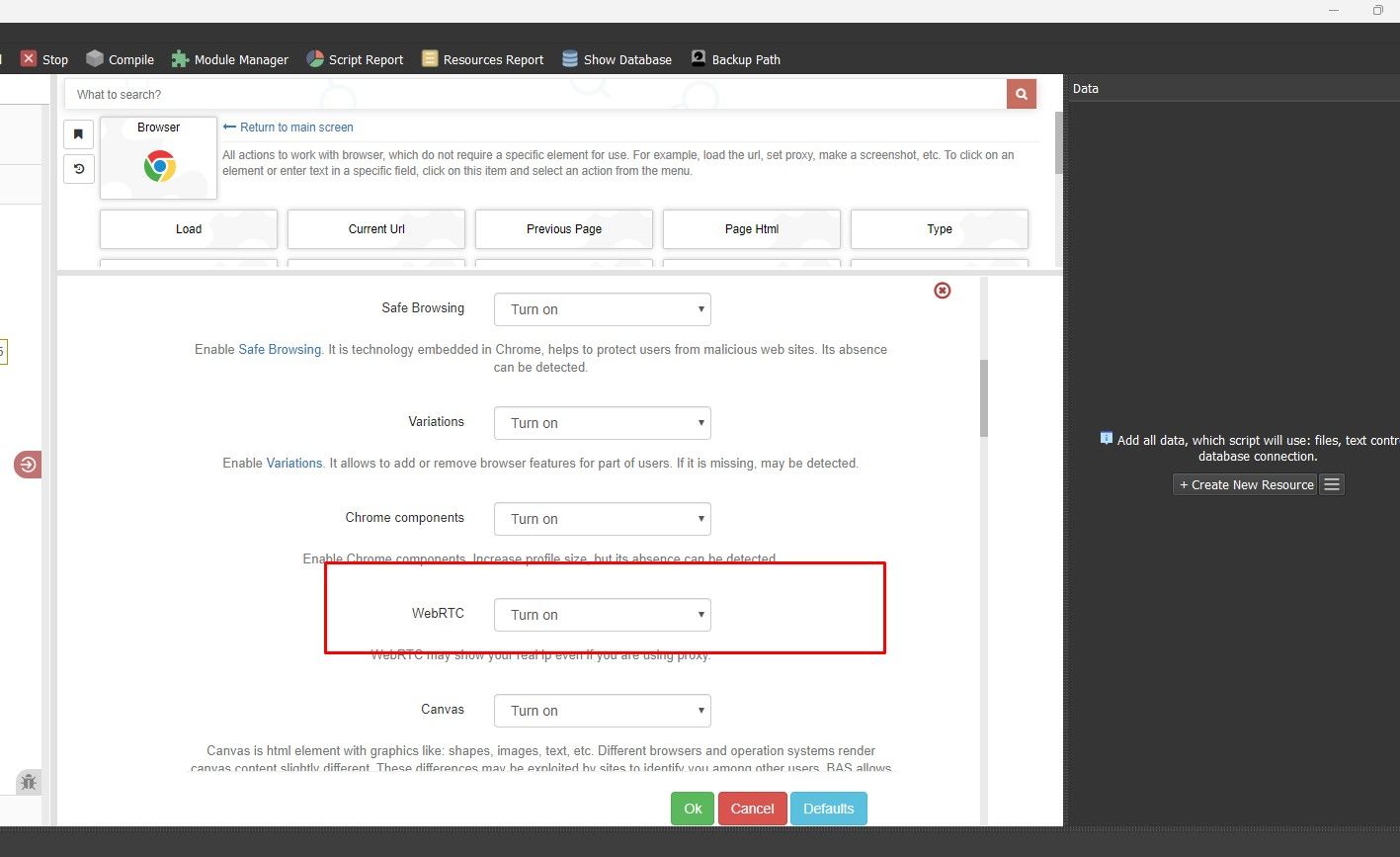Screen dimensions: 1400x857
Task: Click the Defaults button
Action: point(828,809)
